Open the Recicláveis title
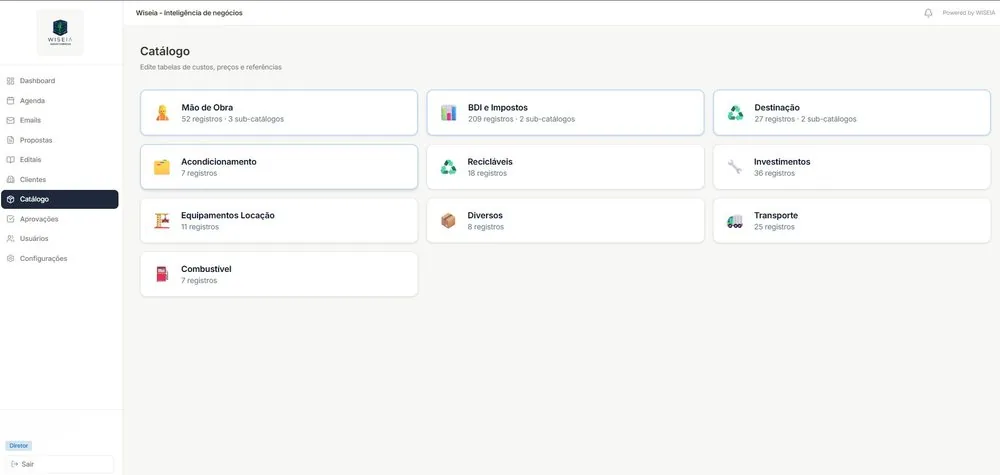Viewport: 1000px width, 475px height. [490, 162]
